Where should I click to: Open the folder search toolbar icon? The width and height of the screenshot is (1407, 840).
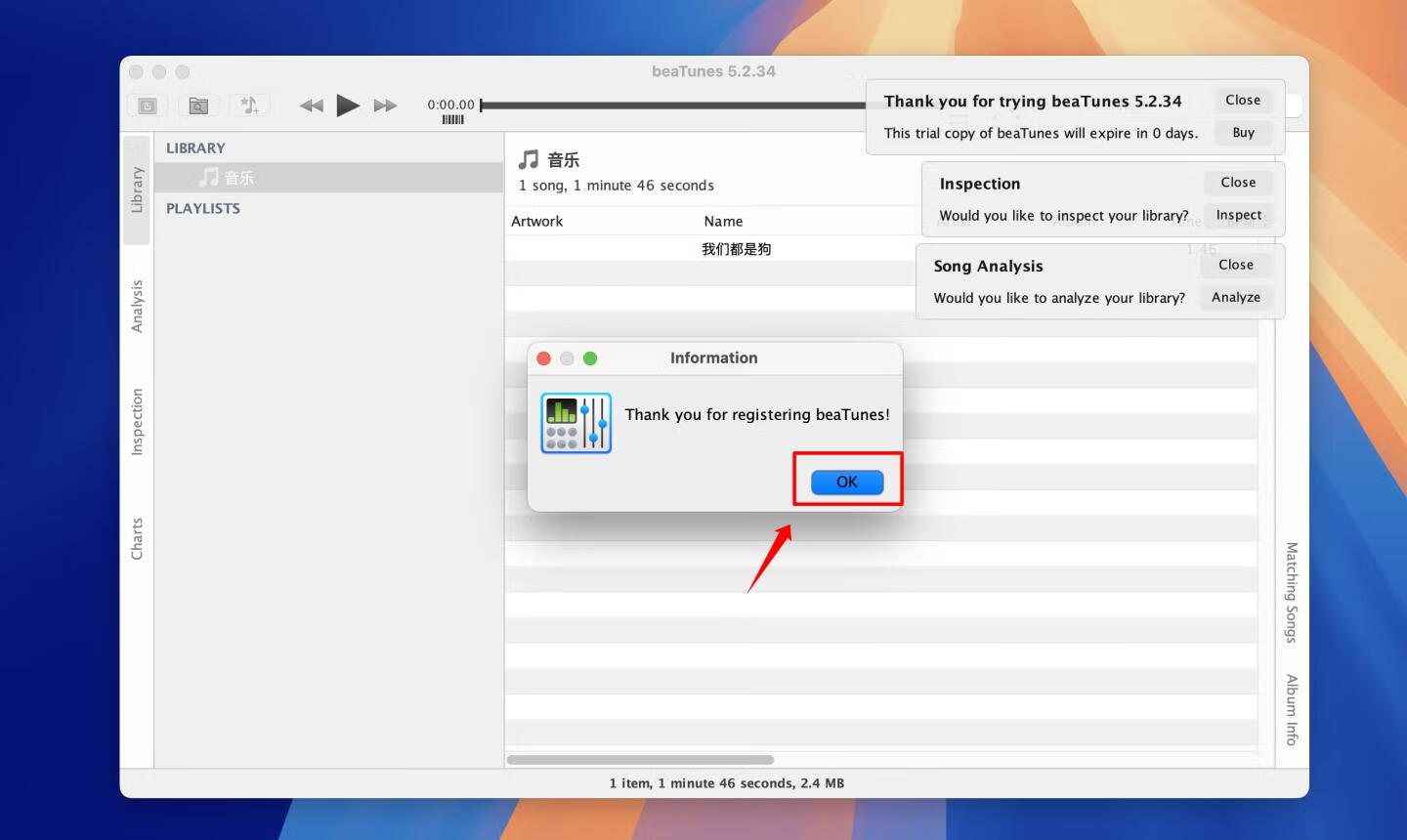tap(198, 105)
